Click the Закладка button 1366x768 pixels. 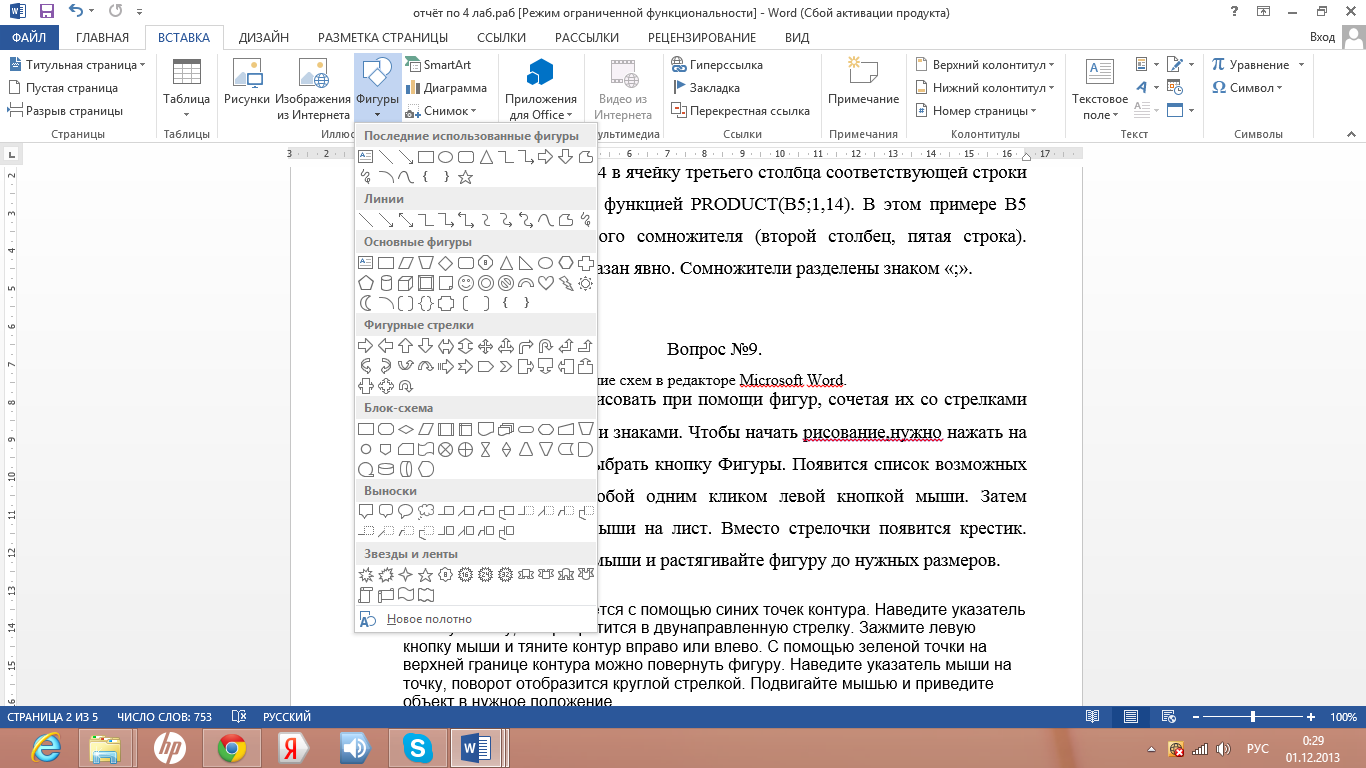[x=705, y=88]
